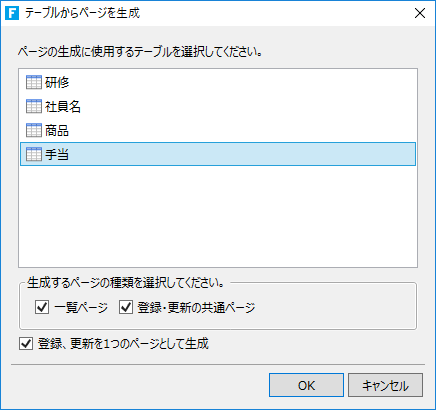Viewport: 436px width, 410px height.
Task: Click the テーブルからページを生成 title bar text
Action: click(82, 13)
